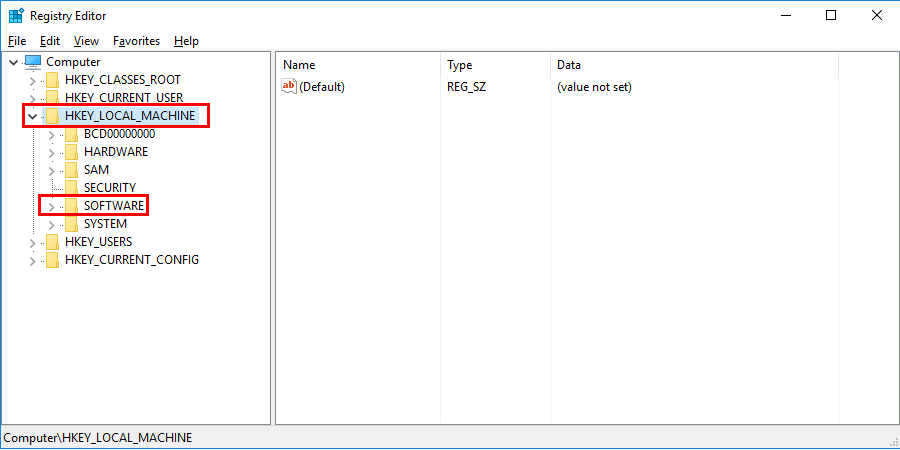Screen dimensions: 900x450
Task: Select the SOFTWARE key label
Action: [114, 205]
